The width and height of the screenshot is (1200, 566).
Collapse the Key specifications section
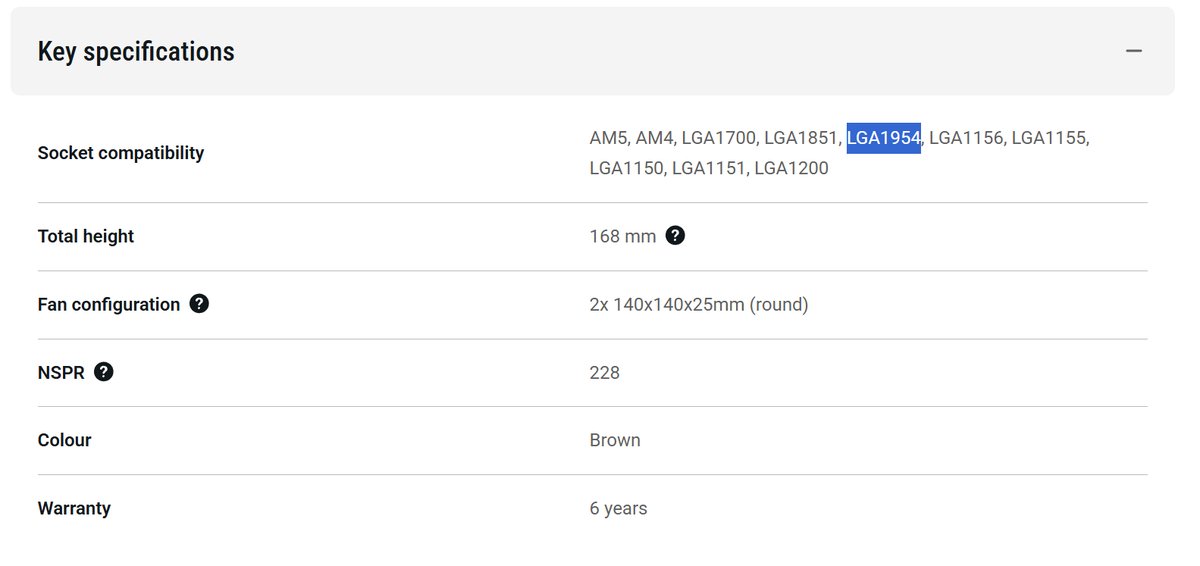coord(1133,51)
